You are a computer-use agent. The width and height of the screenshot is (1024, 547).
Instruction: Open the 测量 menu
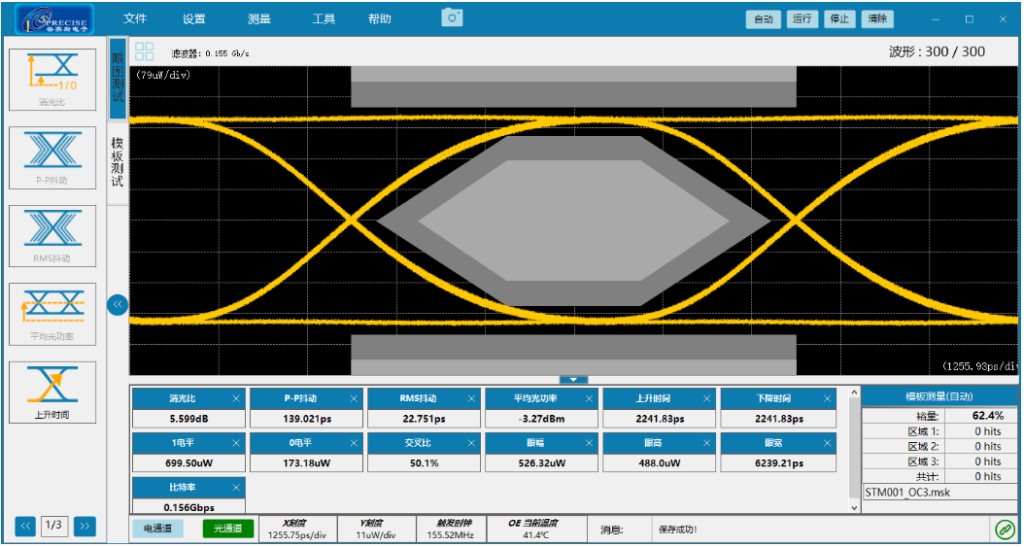(259, 19)
